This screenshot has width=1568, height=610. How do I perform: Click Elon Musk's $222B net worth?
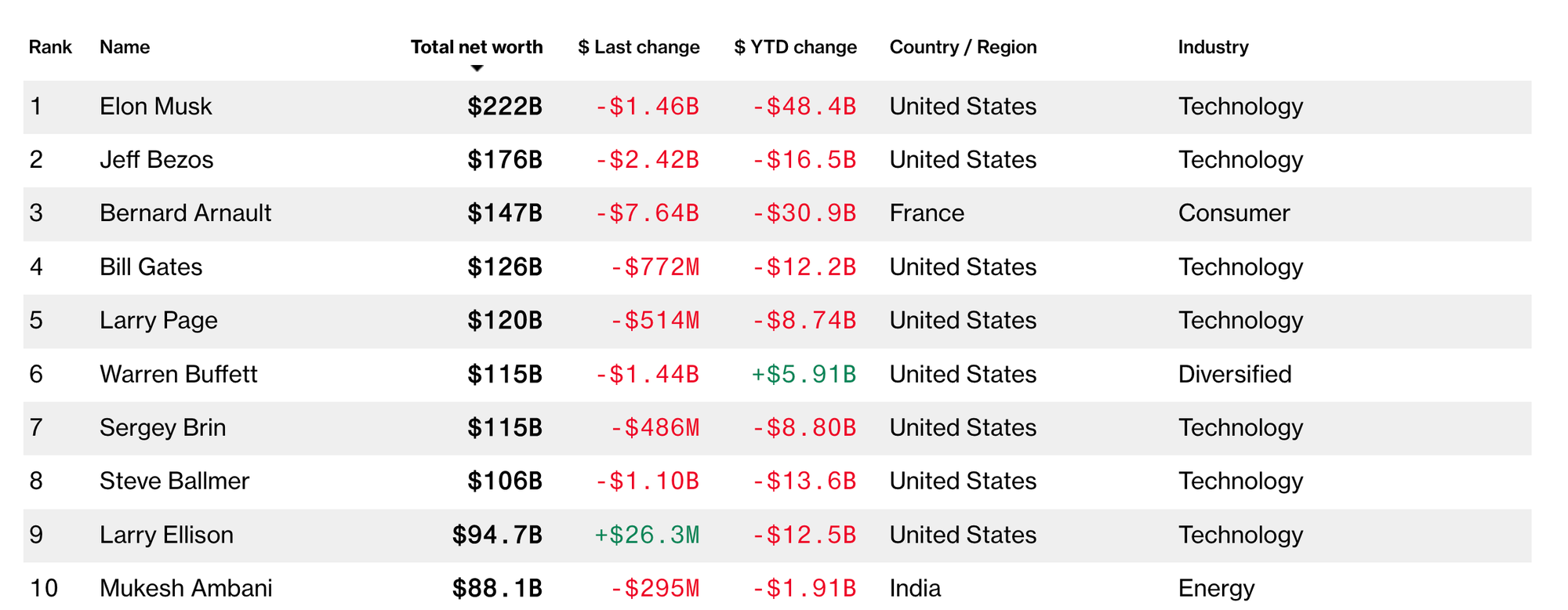(x=504, y=106)
